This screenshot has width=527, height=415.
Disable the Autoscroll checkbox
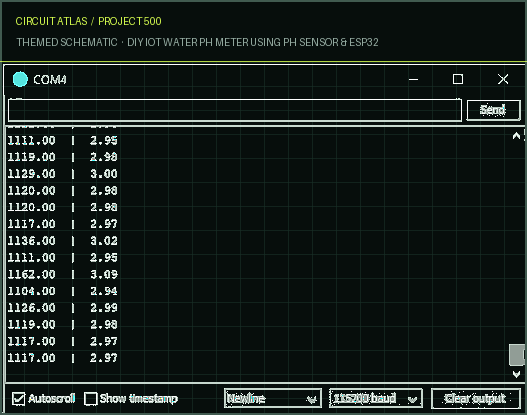18,399
